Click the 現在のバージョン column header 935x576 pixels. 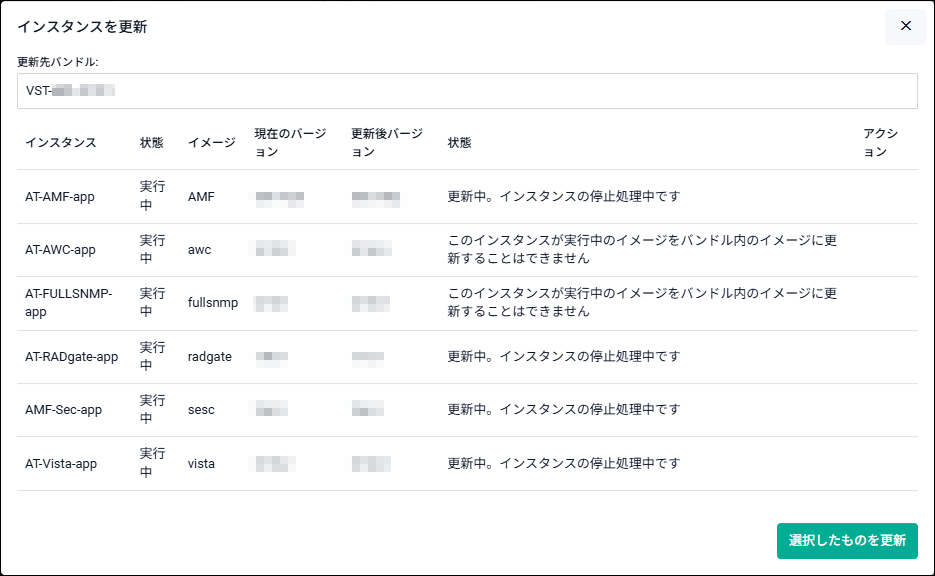coord(290,143)
